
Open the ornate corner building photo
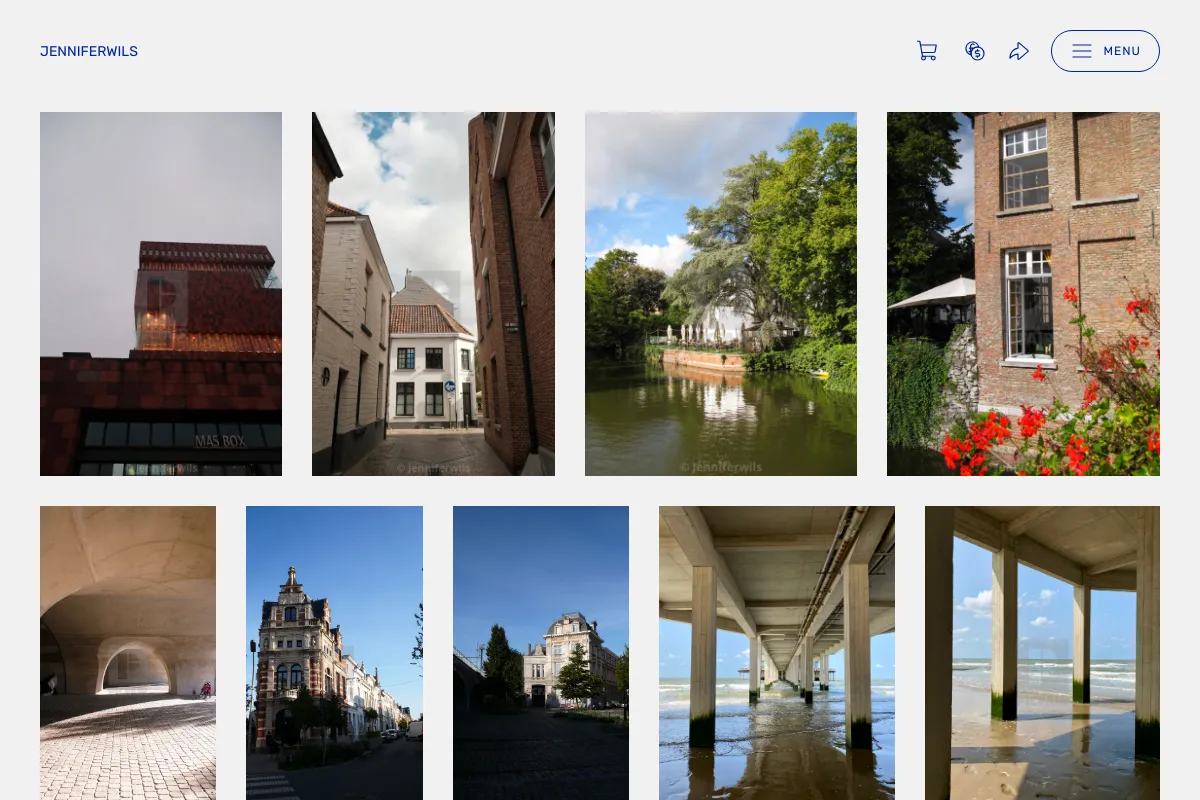pyautogui.click(x=334, y=653)
